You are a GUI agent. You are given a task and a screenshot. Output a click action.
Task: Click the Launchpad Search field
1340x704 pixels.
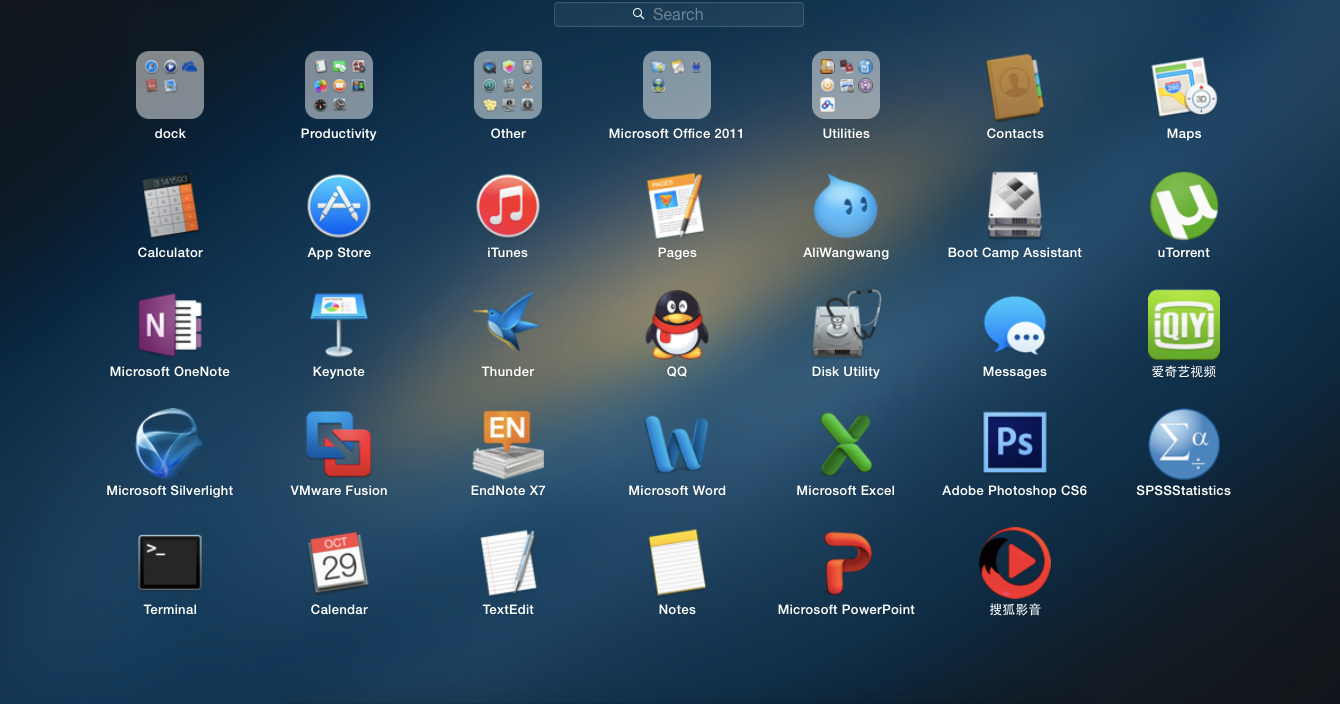click(678, 14)
